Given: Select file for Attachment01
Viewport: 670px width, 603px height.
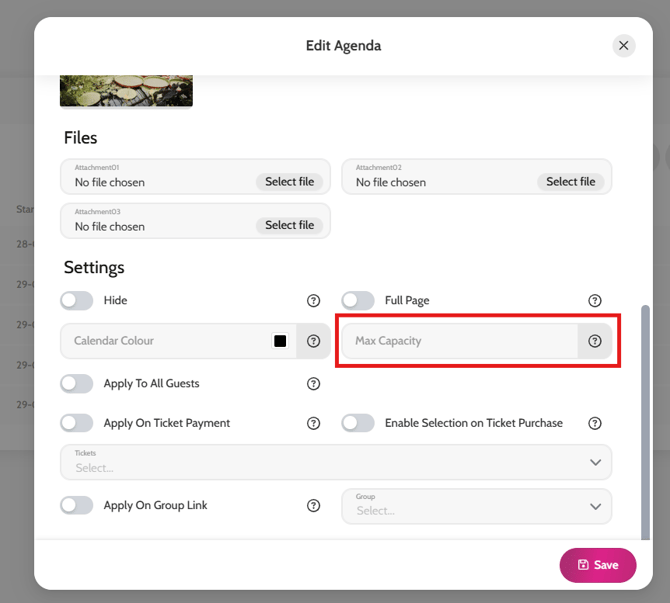Looking at the screenshot, I should 289,182.
